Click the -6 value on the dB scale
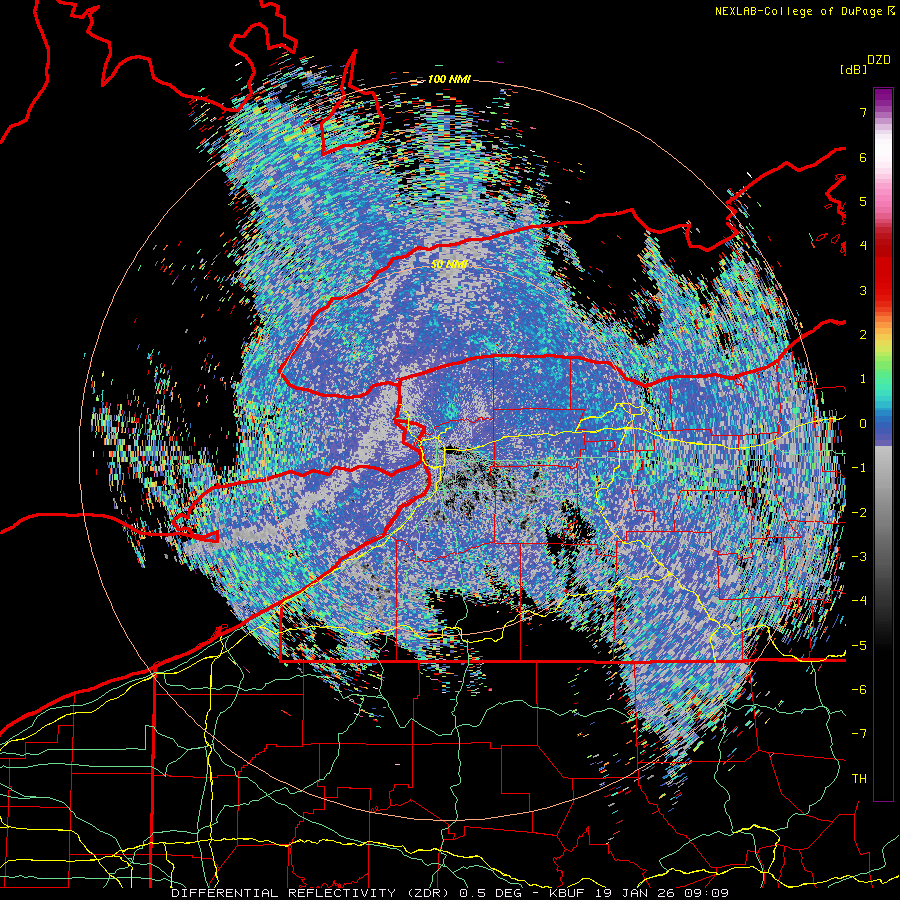This screenshot has height=900, width=900. 859,690
